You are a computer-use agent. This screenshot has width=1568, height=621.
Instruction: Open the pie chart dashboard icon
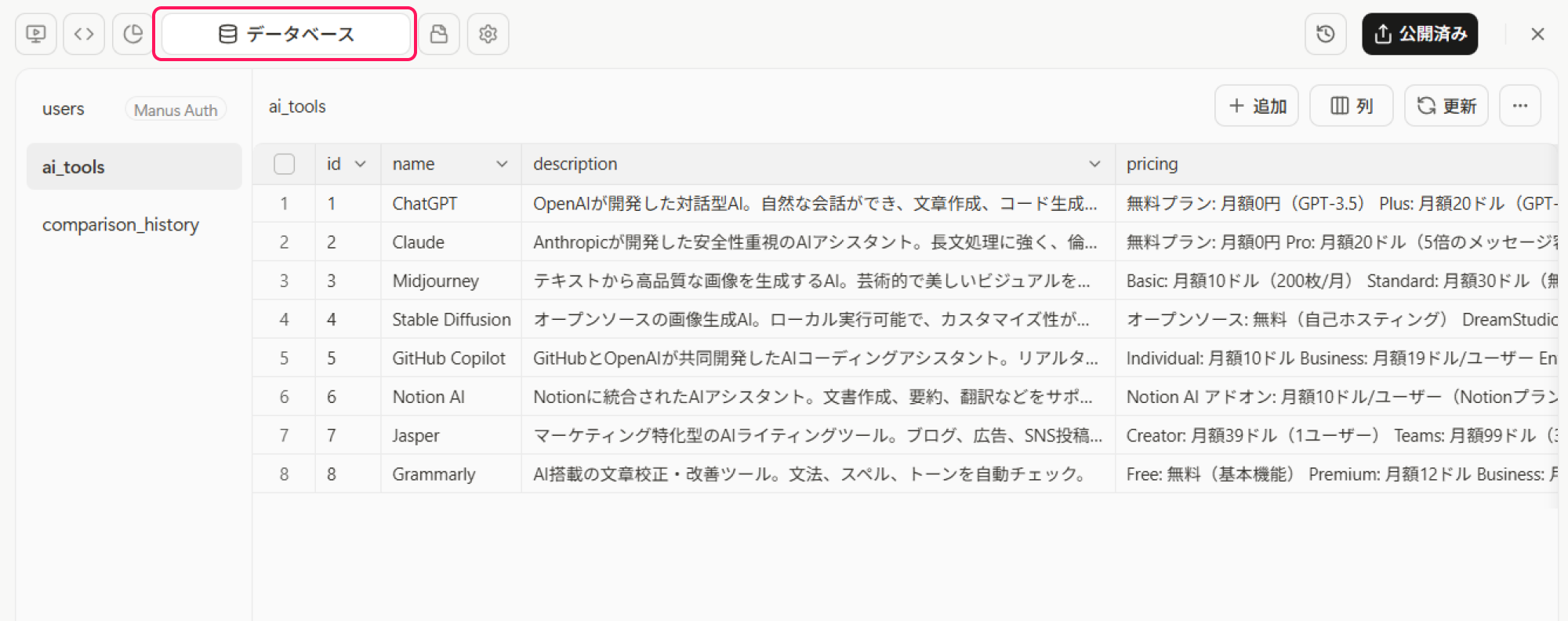click(x=133, y=34)
